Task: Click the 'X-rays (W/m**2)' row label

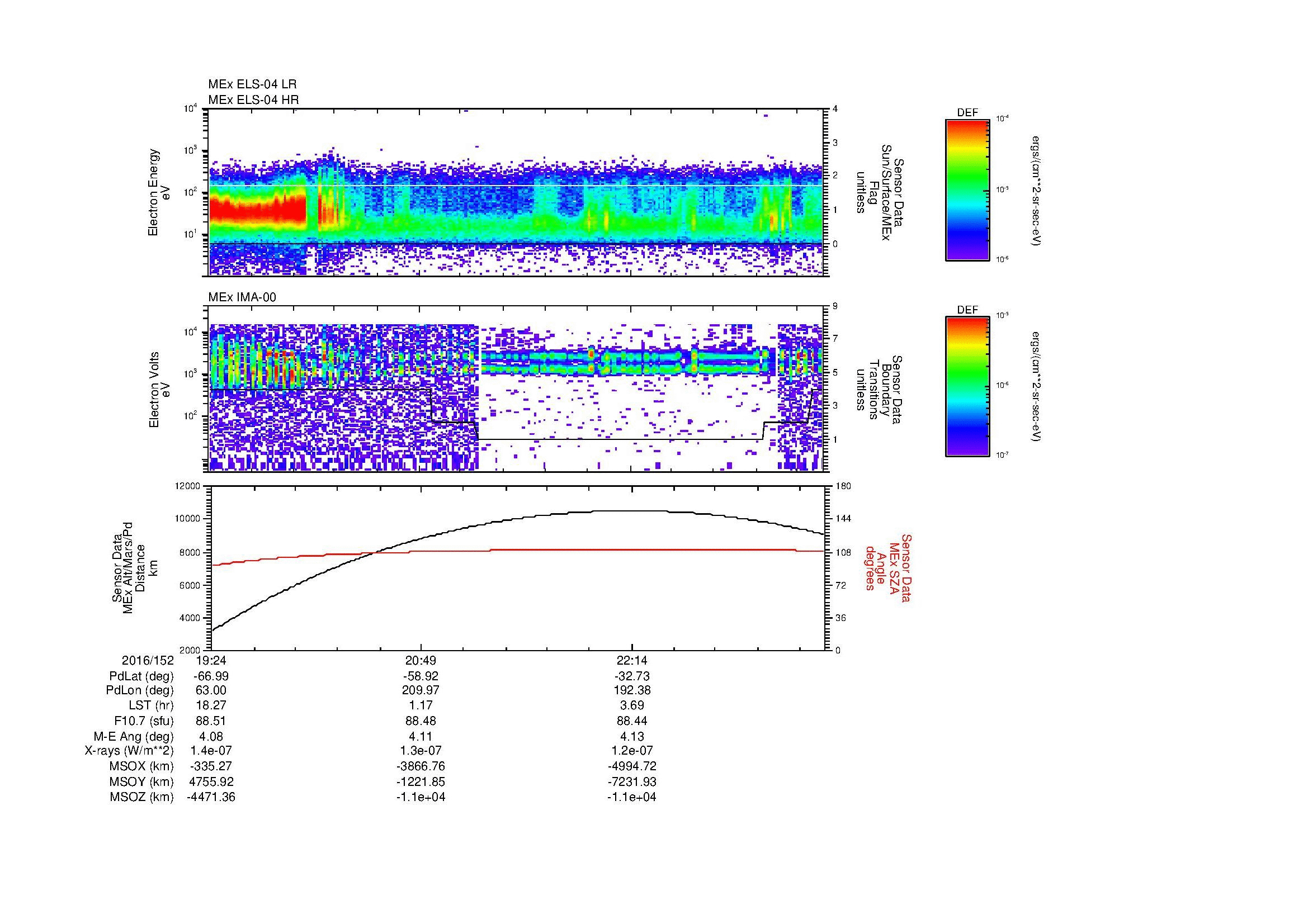Action: point(129,751)
